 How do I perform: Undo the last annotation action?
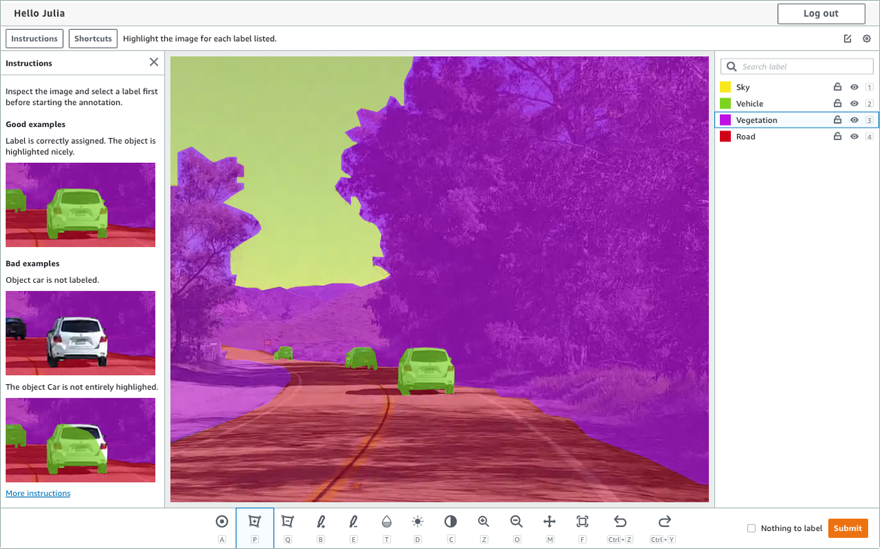click(x=620, y=522)
